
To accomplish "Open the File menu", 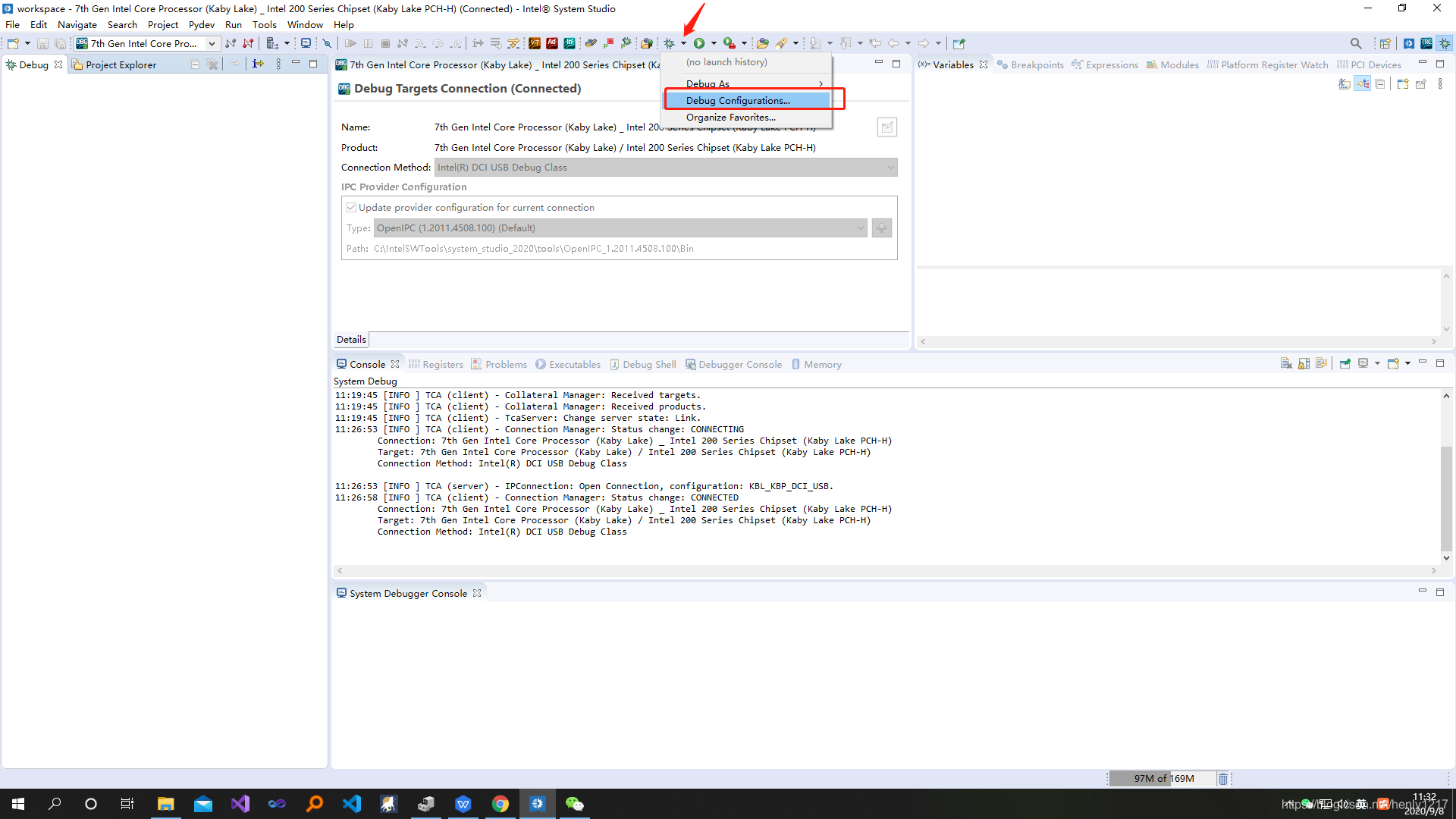I will coord(13,24).
